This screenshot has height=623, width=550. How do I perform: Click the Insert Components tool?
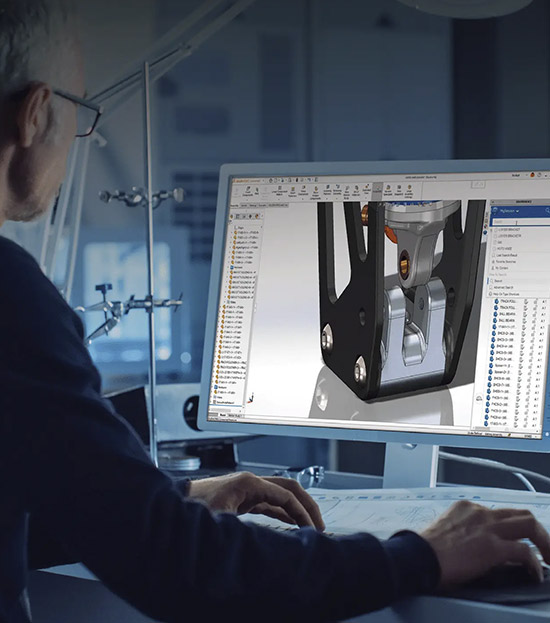pyautogui.click(x=248, y=191)
